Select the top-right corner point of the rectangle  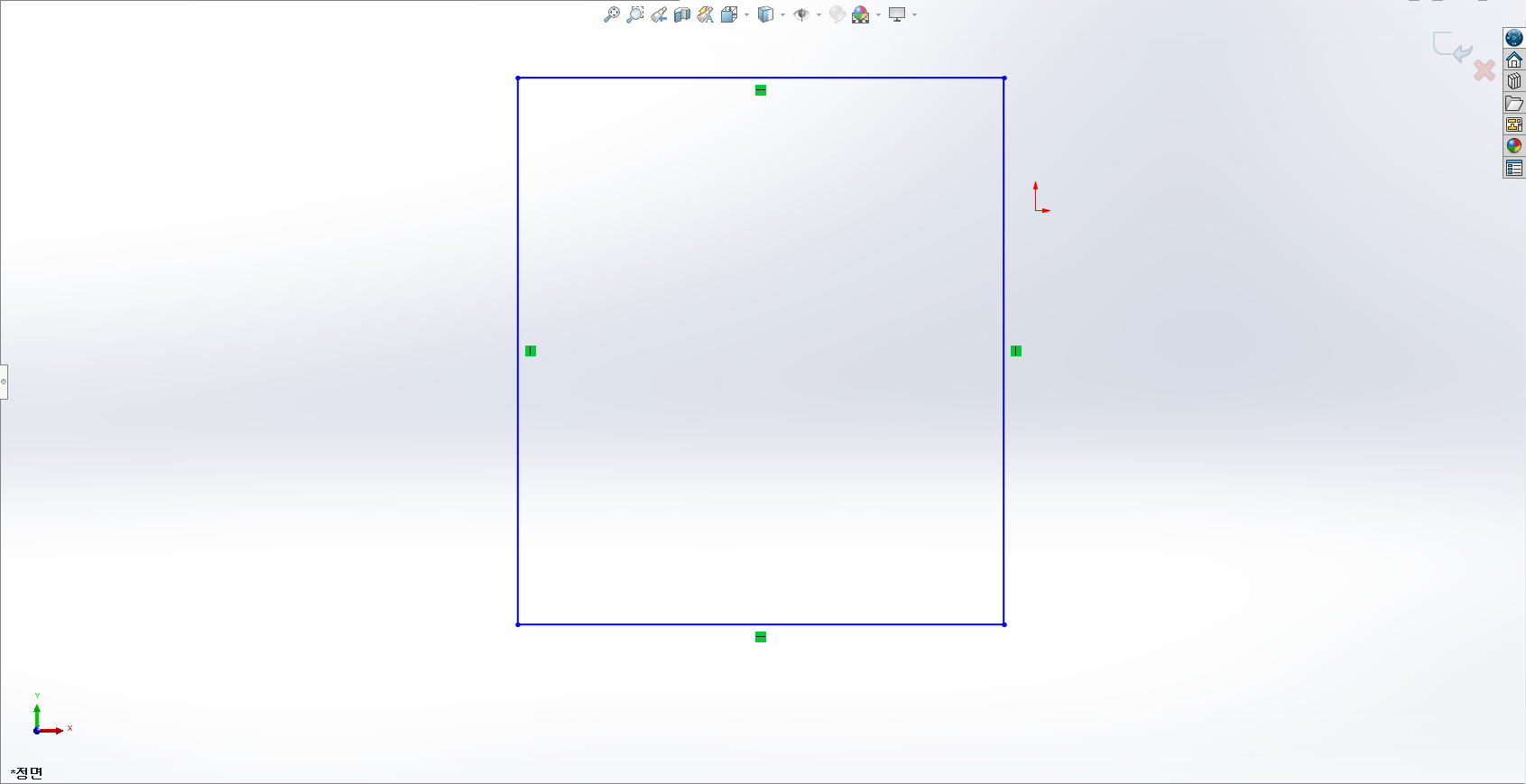pos(1004,78)
